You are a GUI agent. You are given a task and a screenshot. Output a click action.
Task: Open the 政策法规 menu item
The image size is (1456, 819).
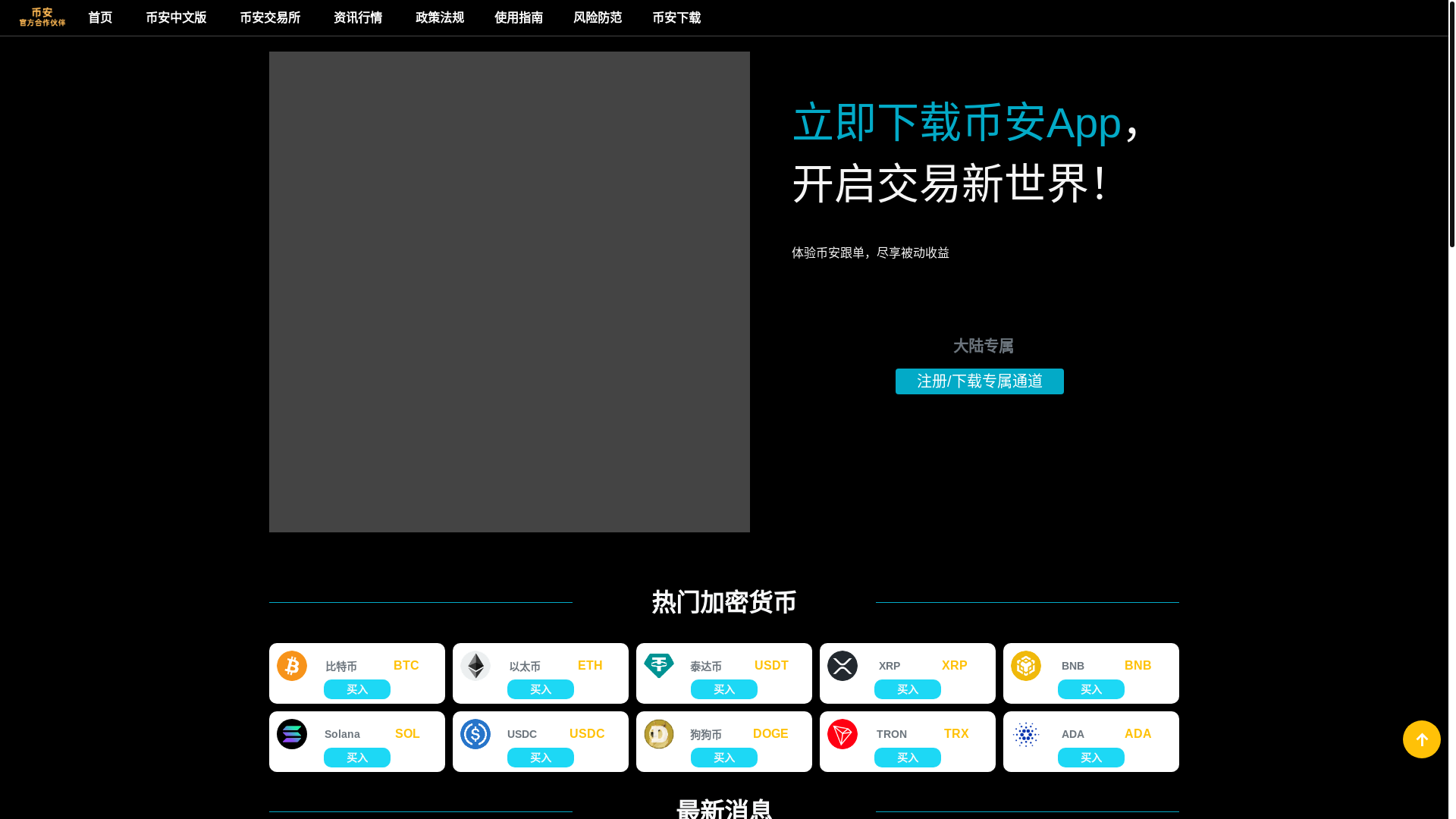click(x=440, y=17)
